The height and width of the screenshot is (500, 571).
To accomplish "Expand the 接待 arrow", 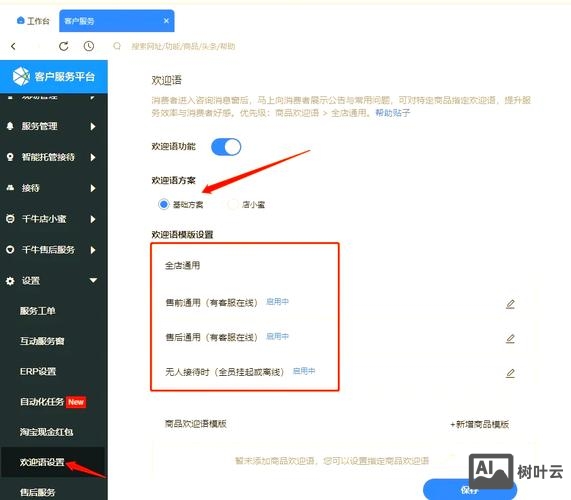I will pos(93,188).
